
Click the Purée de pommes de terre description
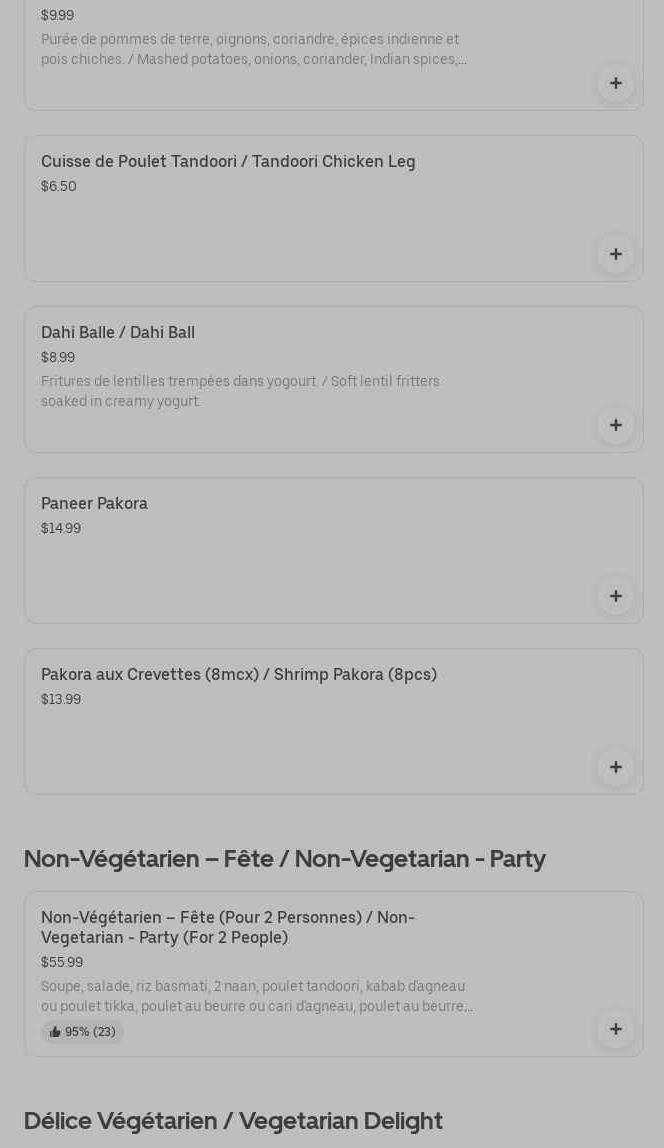coord(252,49)
